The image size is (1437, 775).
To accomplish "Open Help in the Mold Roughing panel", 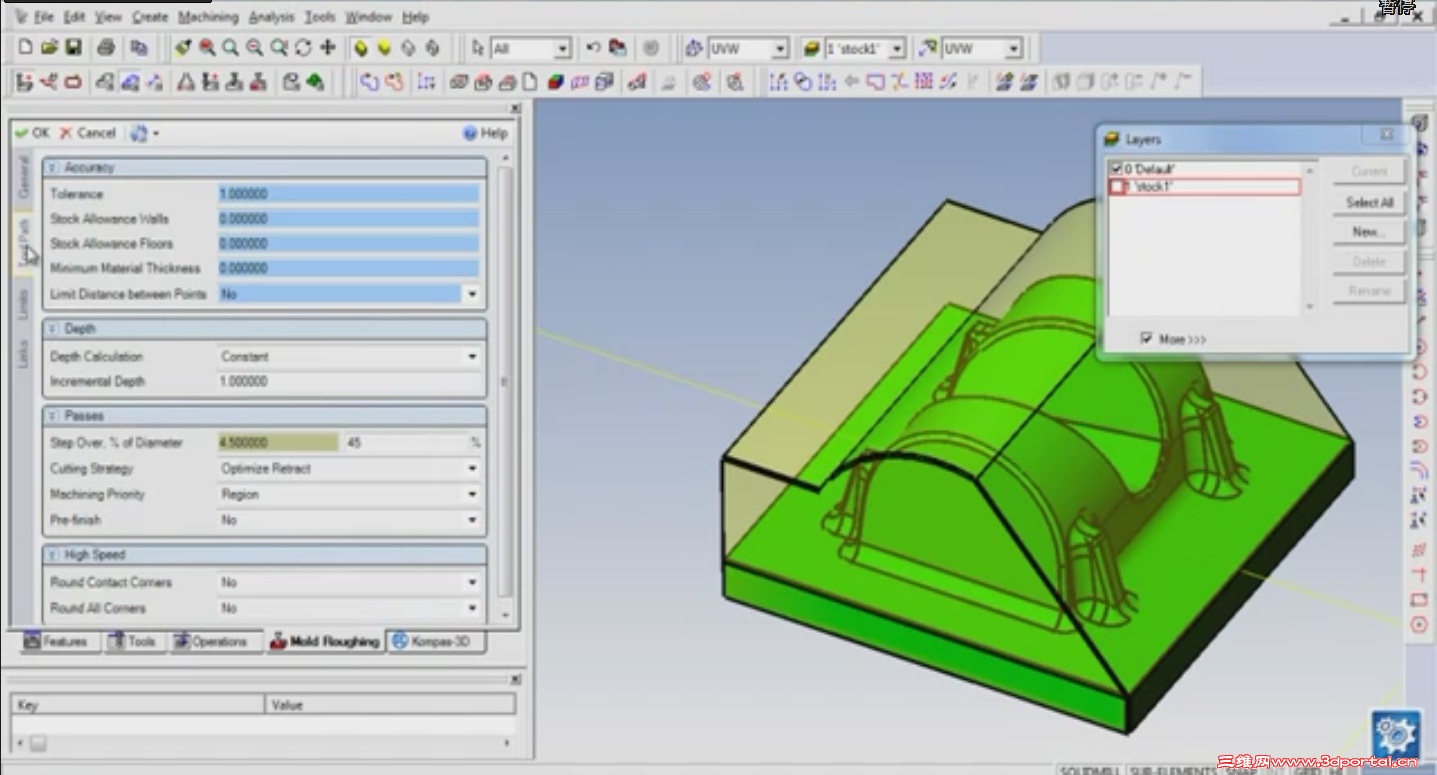I will point(485,133).
